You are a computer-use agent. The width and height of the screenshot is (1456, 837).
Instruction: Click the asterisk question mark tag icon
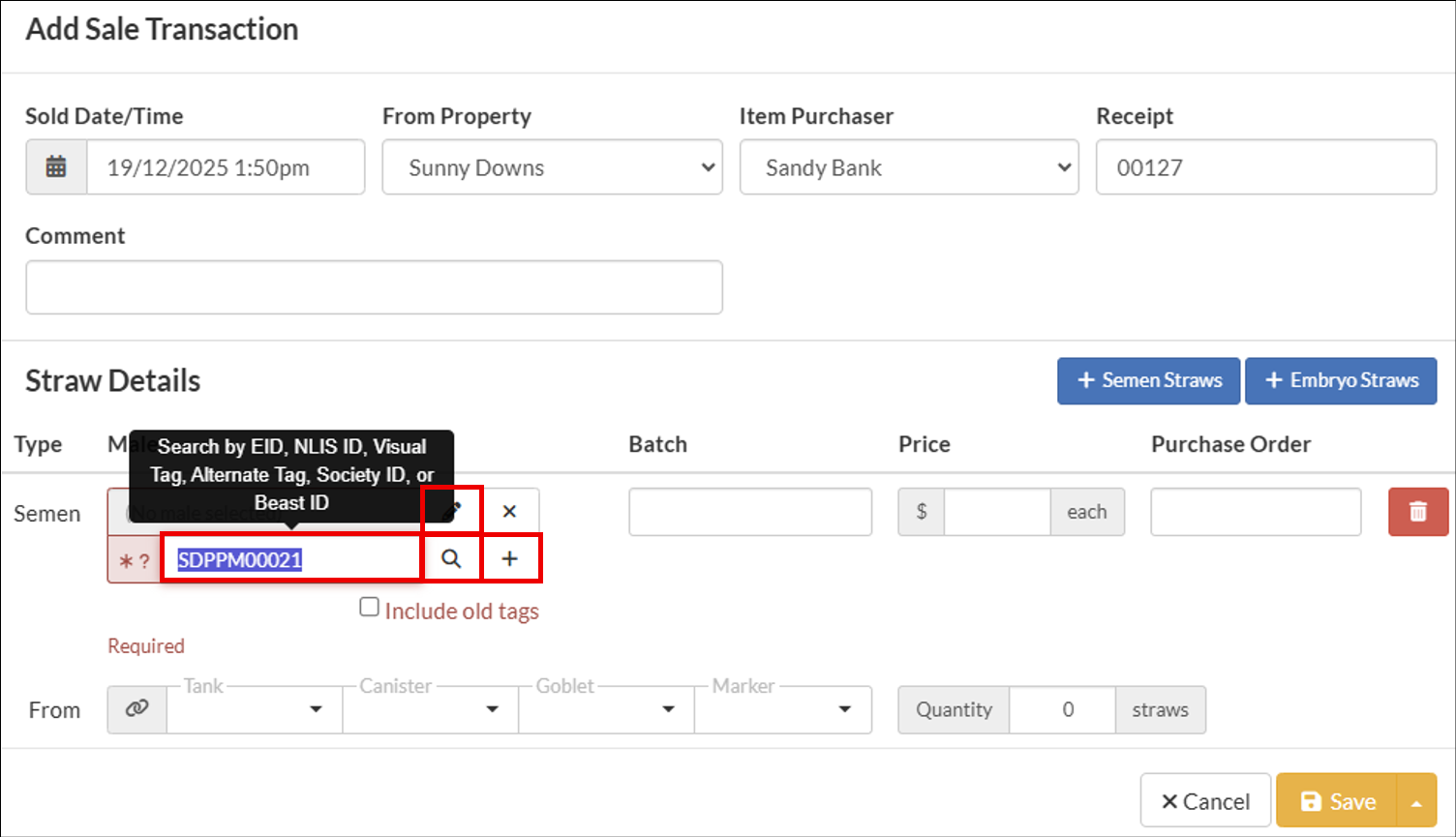(135, 560)
